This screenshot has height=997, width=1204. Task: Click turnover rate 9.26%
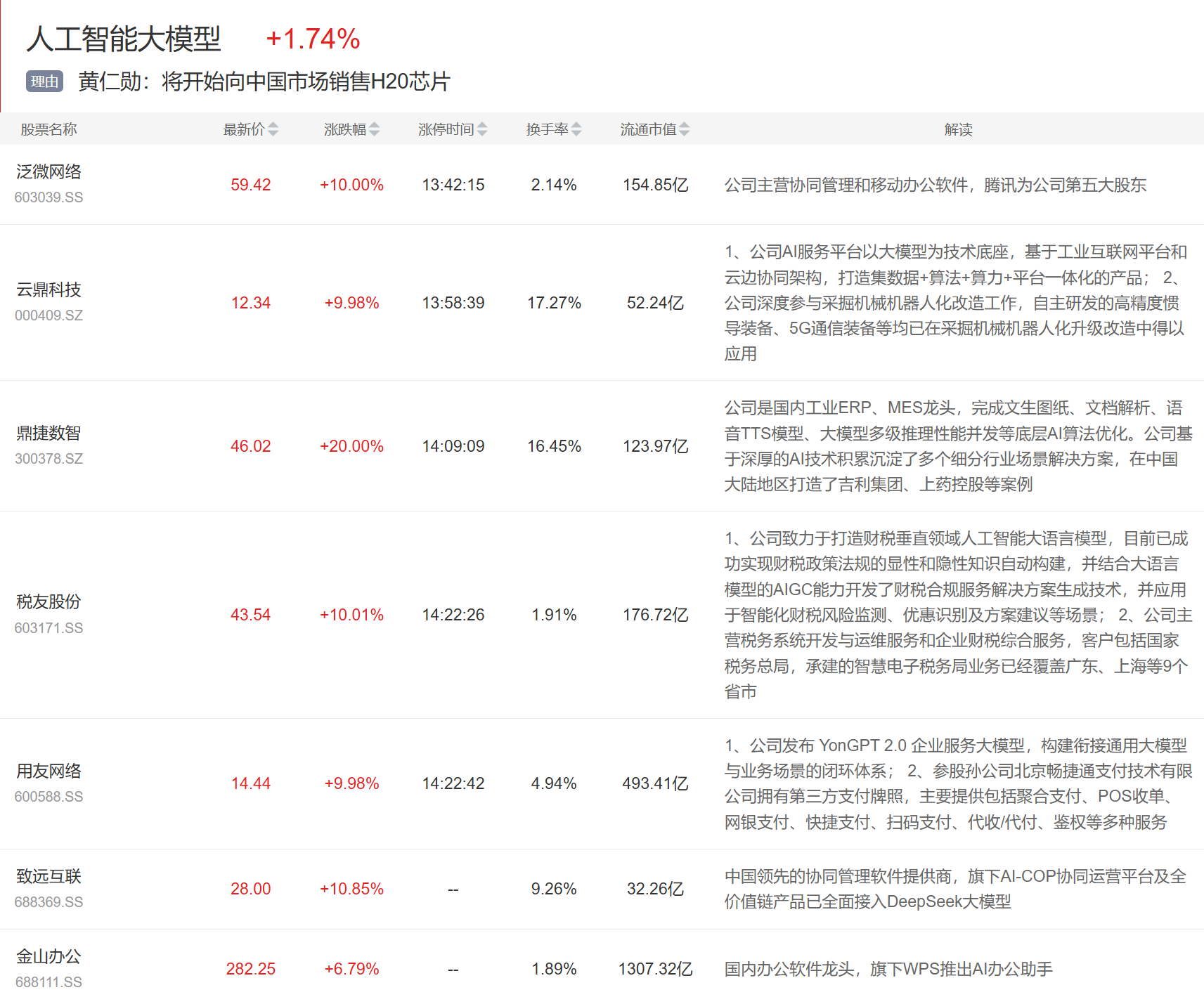[x=554, y=889]
